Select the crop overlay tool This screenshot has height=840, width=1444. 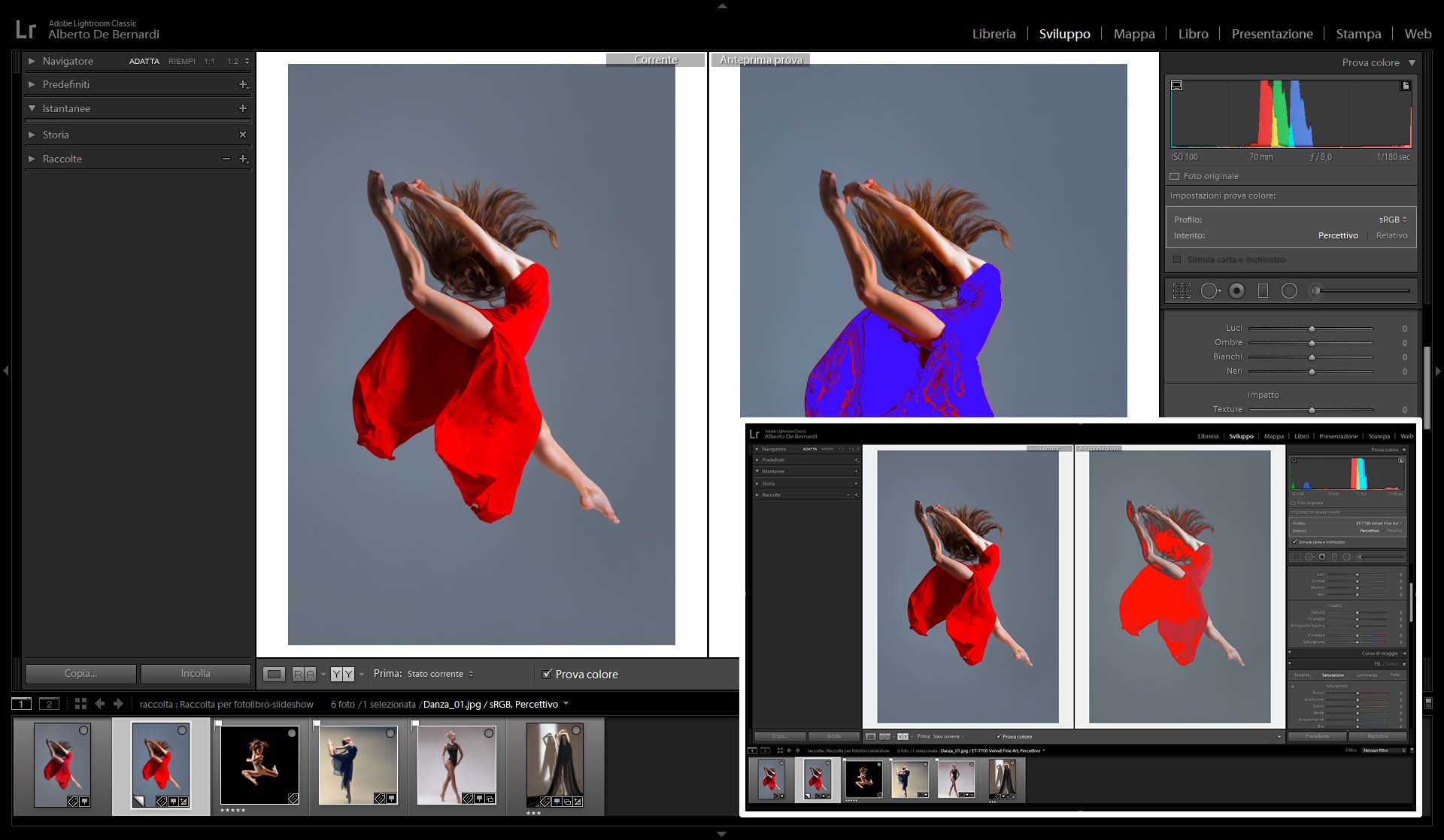[1182, 291]
